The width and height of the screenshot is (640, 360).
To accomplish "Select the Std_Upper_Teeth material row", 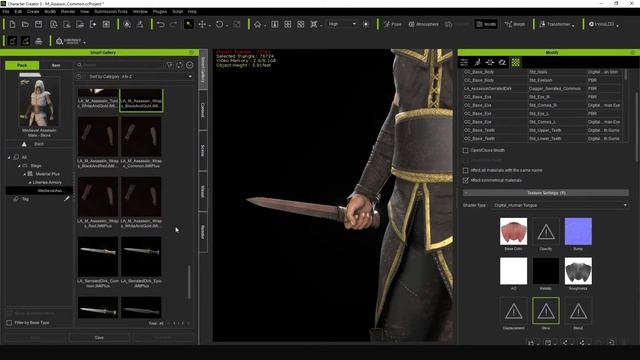I will [543, 130].
